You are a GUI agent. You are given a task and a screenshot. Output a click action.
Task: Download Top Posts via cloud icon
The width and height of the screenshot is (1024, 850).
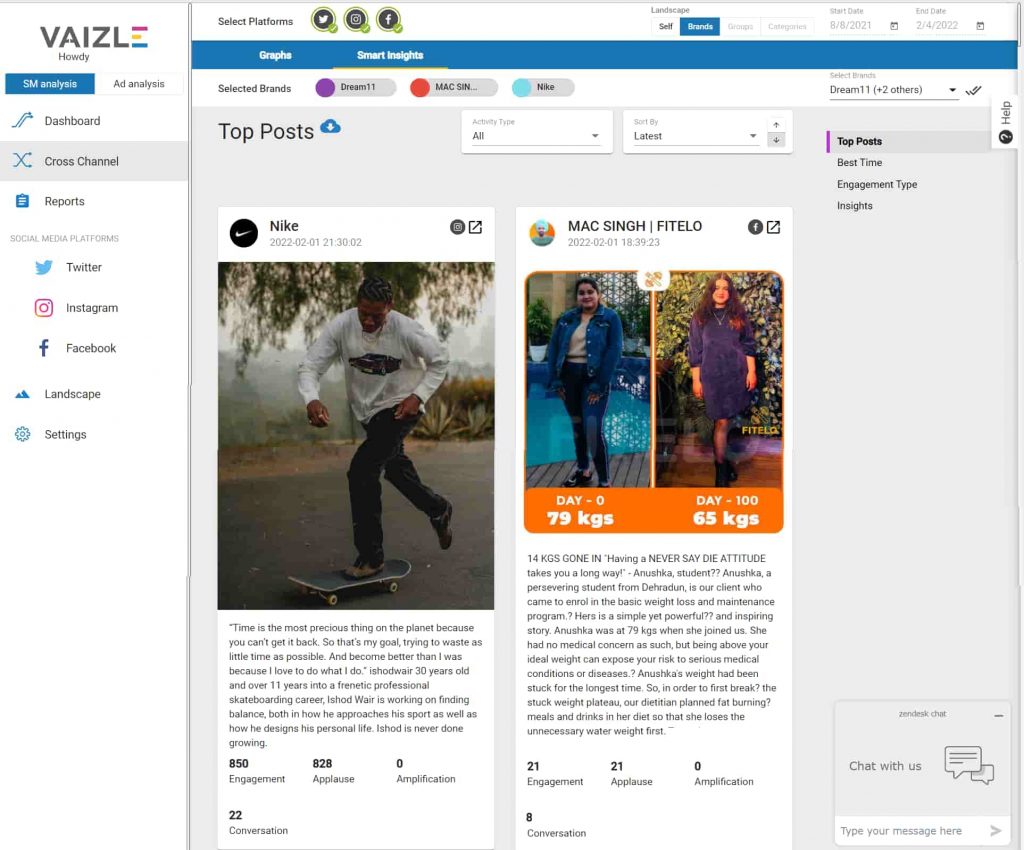click(330, 127)
